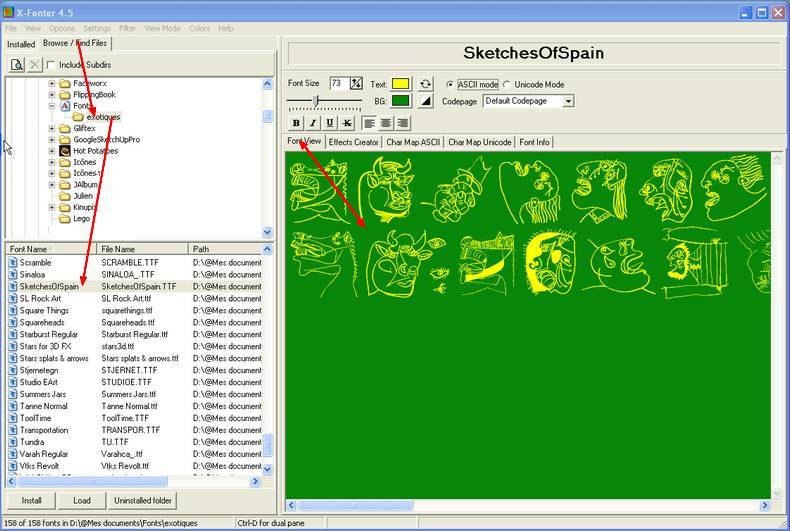Sort by the Path column header

[225, 249]
